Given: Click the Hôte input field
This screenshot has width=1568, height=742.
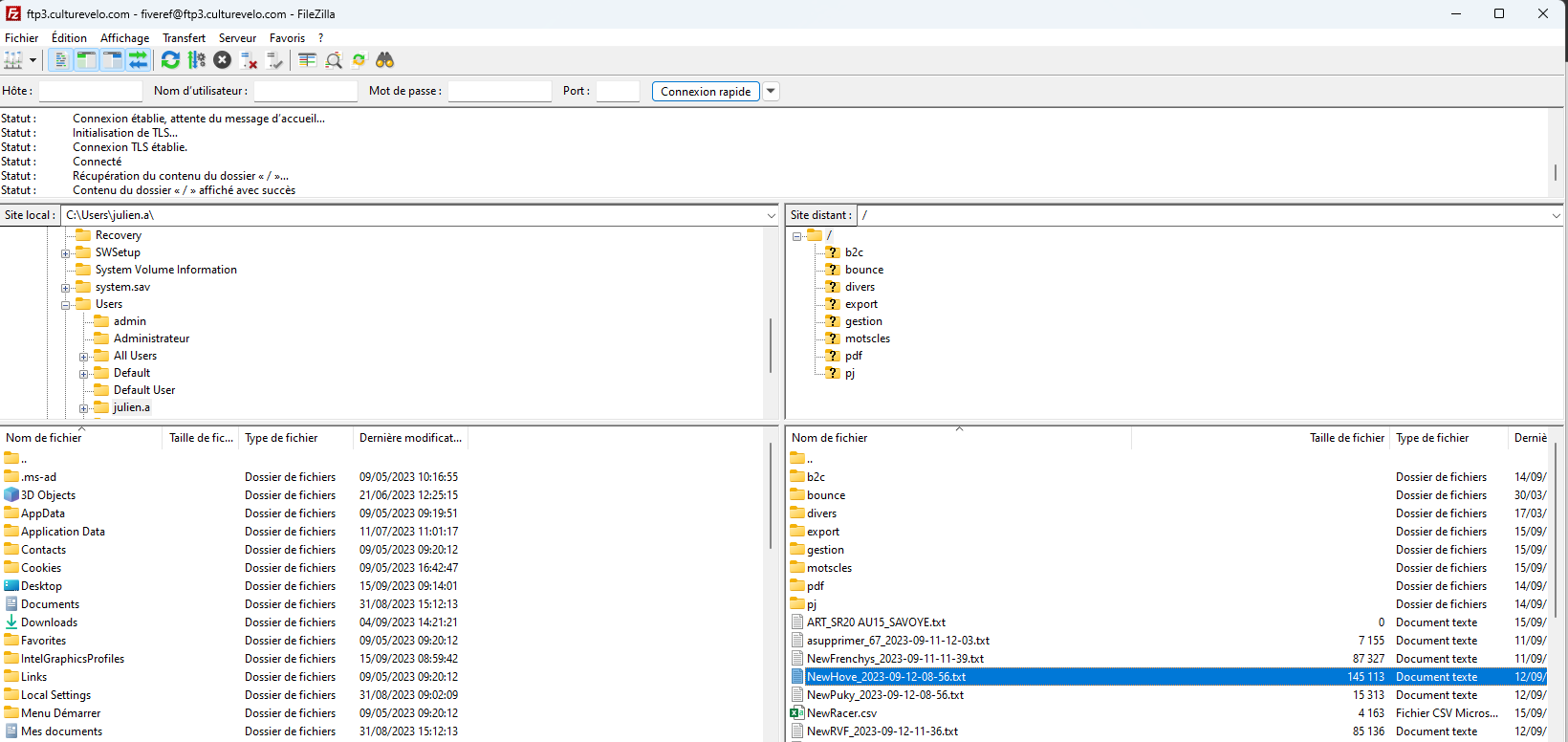Looking at the screenshot, I should pos(90,91).
